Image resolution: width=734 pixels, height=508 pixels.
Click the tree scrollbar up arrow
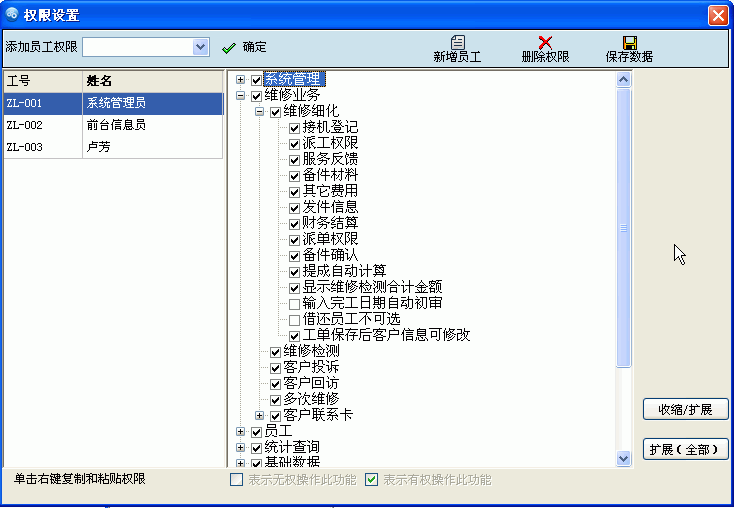point(624,80)
